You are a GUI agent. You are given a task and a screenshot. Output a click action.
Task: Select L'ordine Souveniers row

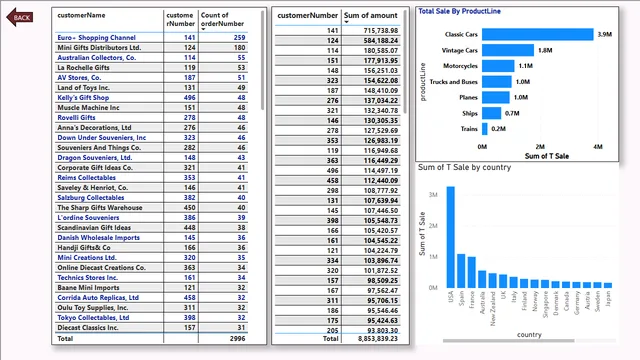click(151, 218)
